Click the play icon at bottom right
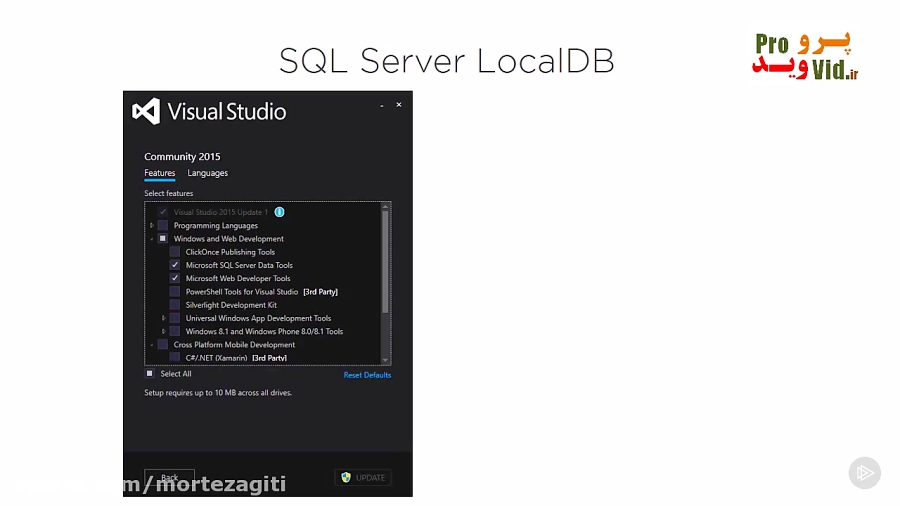Screen dimensions: 900x506 (x=864, y=473)
